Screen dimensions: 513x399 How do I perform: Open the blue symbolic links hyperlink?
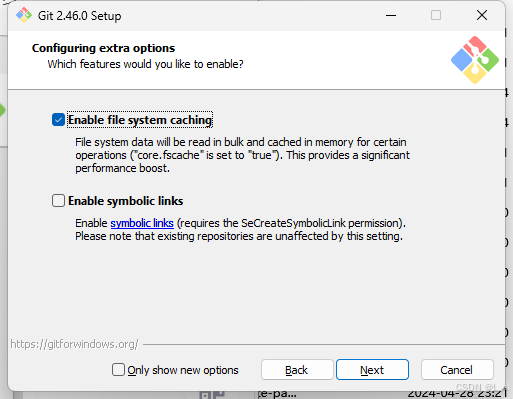coord(142,223)
